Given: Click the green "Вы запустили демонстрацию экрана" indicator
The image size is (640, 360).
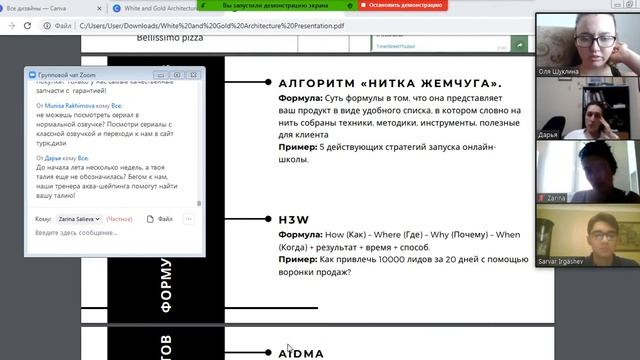Looking at the screenshot, I should [275, 6].
